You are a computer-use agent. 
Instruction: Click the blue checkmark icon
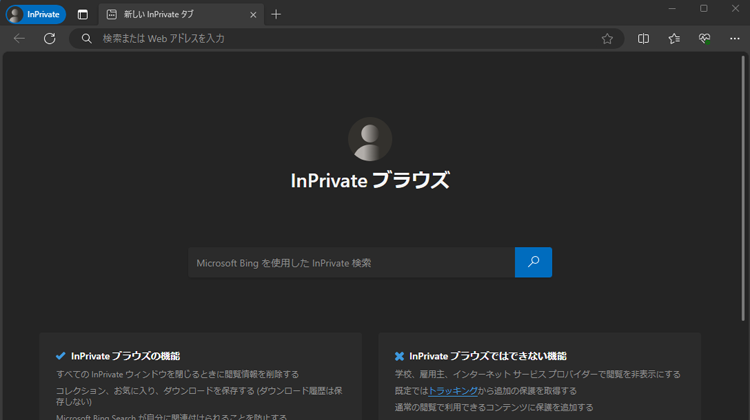[61, 356]
